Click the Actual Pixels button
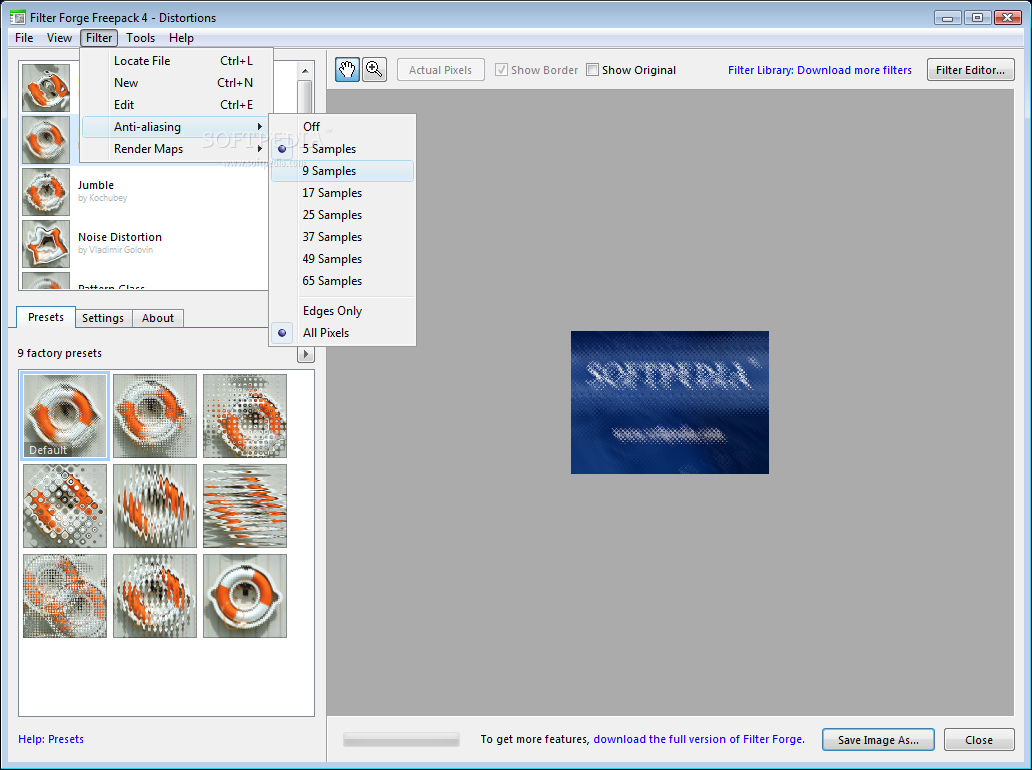The image size is (1032, 770). [440, 70]
